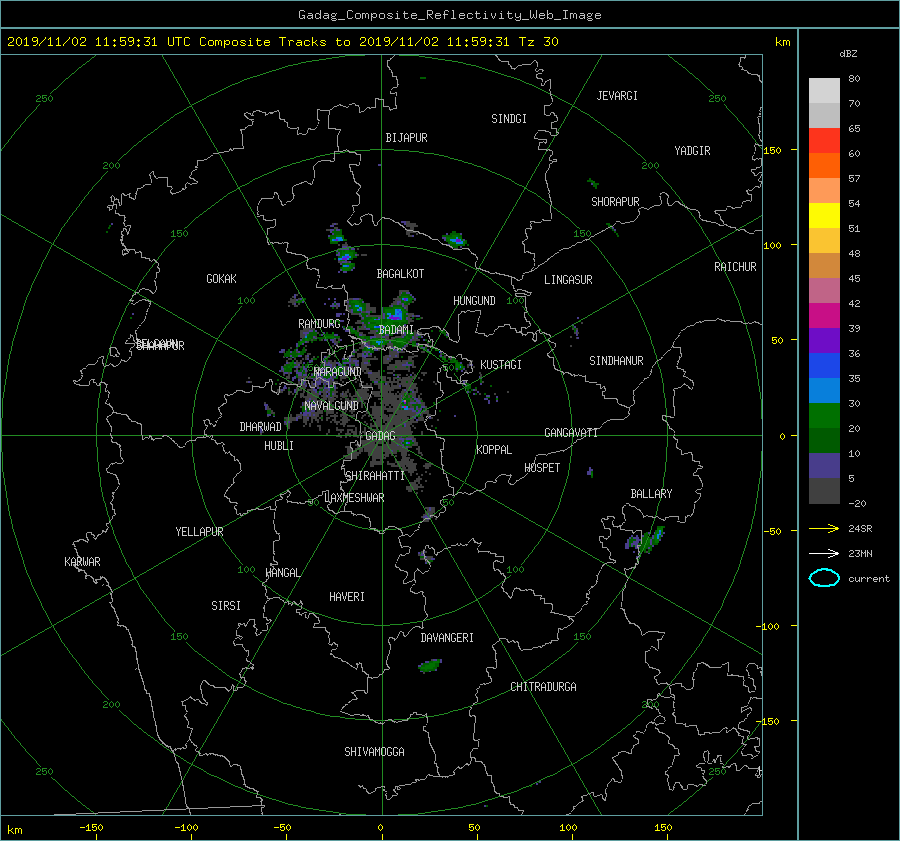Click the -100 tick on right axis
The image size is (900, 841).
coord(770,626)
